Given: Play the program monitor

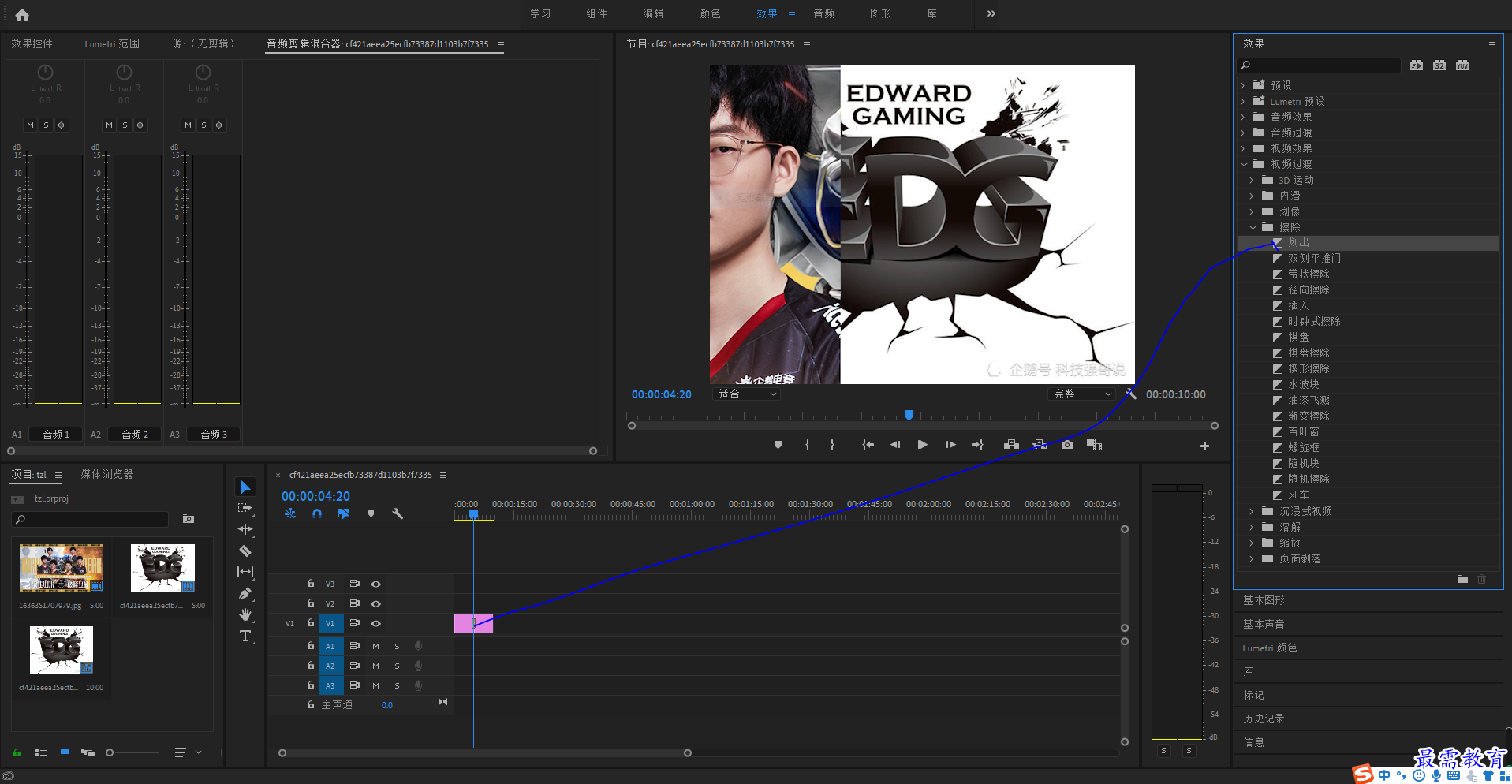Looking at the screenshot, I should [x=922, y=445].
